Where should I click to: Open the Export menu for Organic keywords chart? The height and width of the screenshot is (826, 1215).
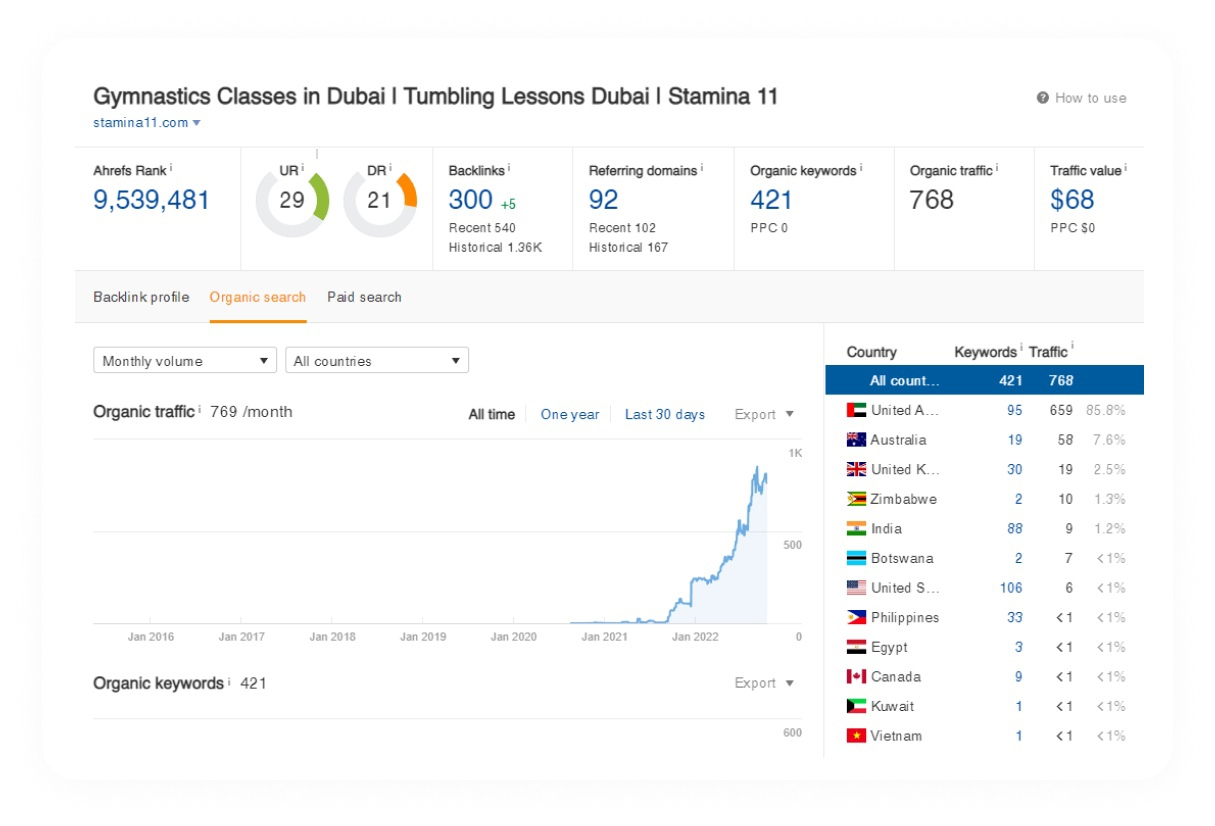[764, 683]
